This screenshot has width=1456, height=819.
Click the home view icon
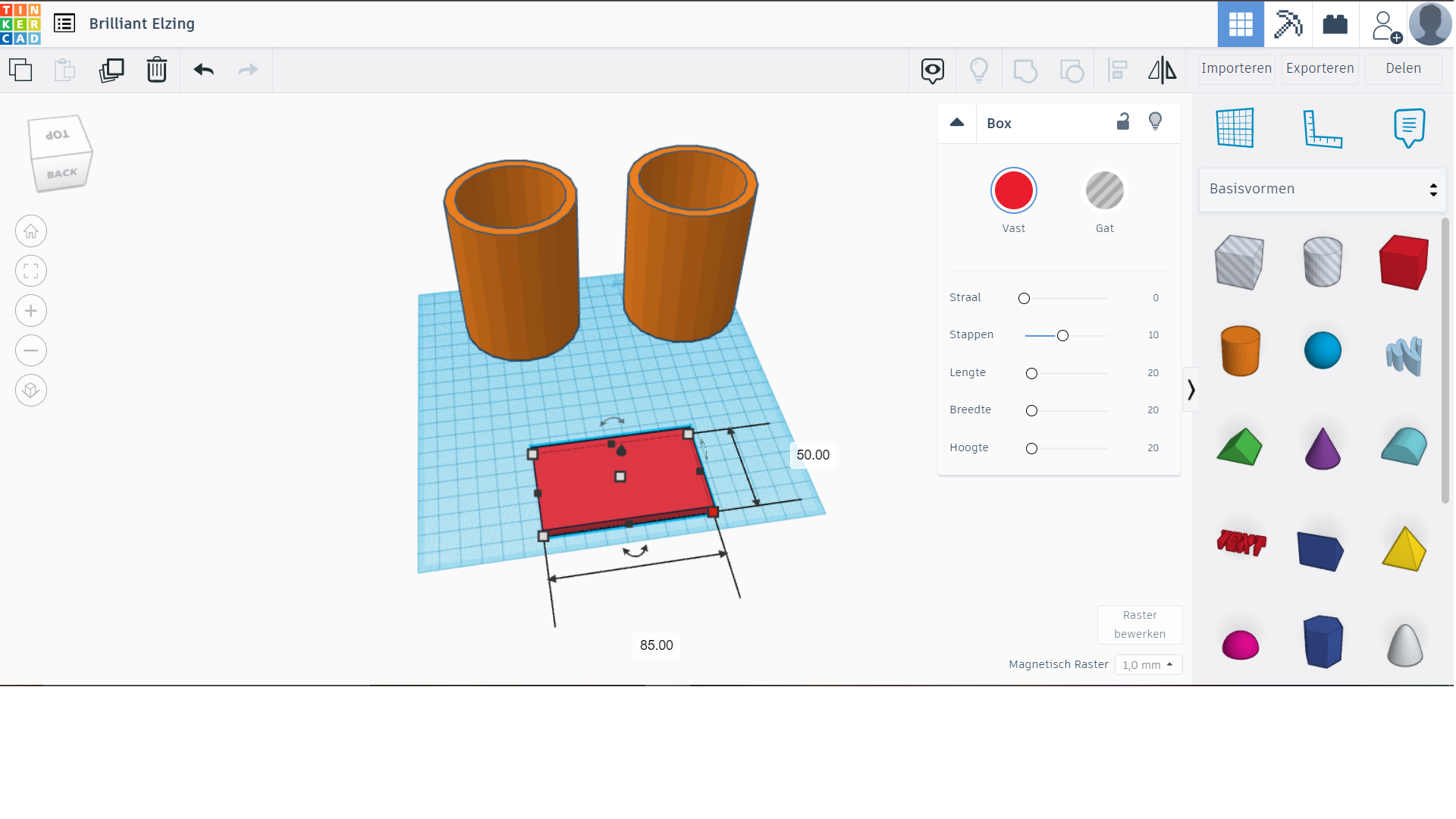pos(31,231)
